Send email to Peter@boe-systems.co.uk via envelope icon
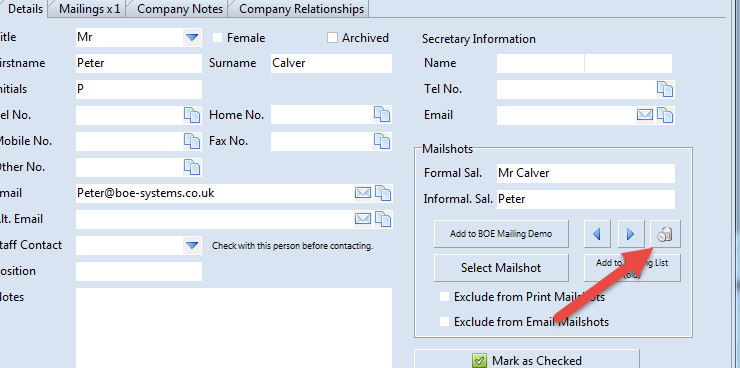740x368 pixels. 362,193
